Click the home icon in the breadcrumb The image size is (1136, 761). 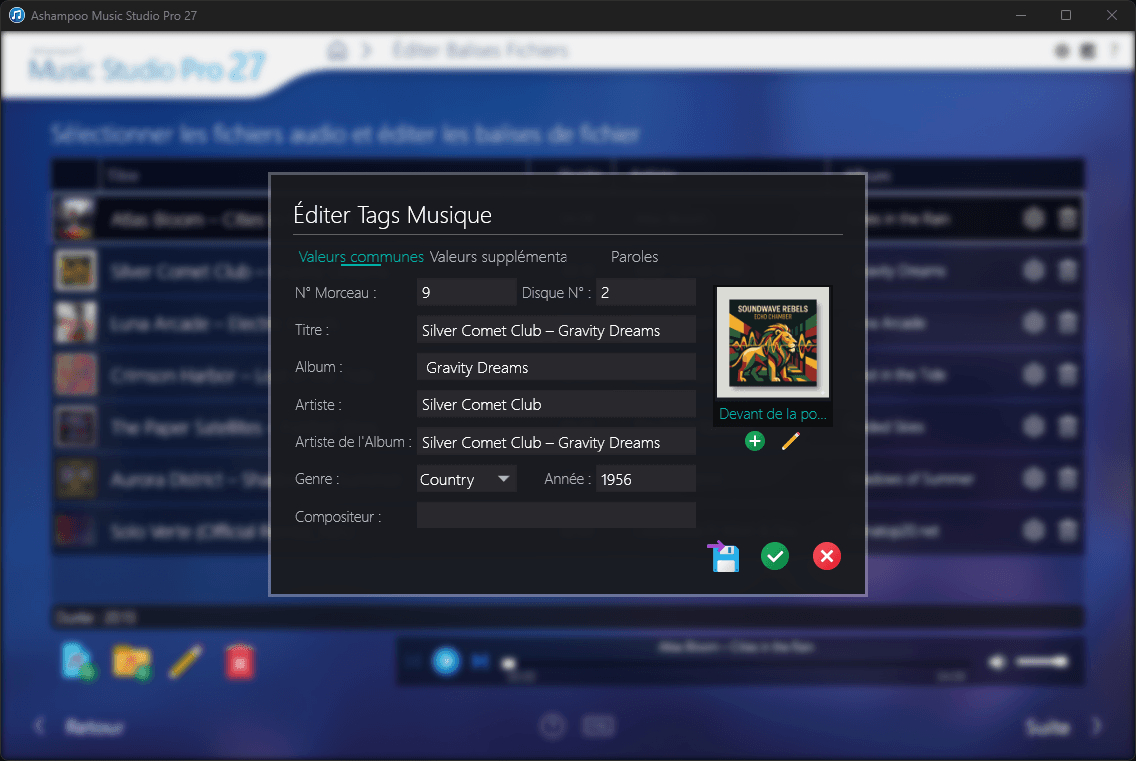(337, 50)
